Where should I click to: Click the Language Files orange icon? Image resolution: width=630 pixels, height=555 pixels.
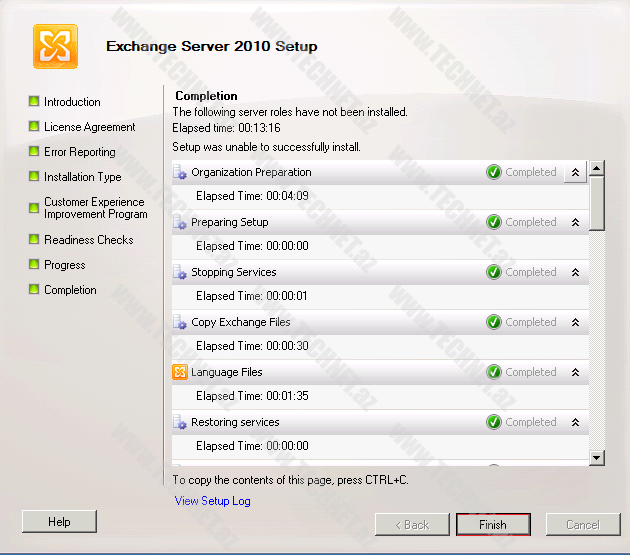180,372
